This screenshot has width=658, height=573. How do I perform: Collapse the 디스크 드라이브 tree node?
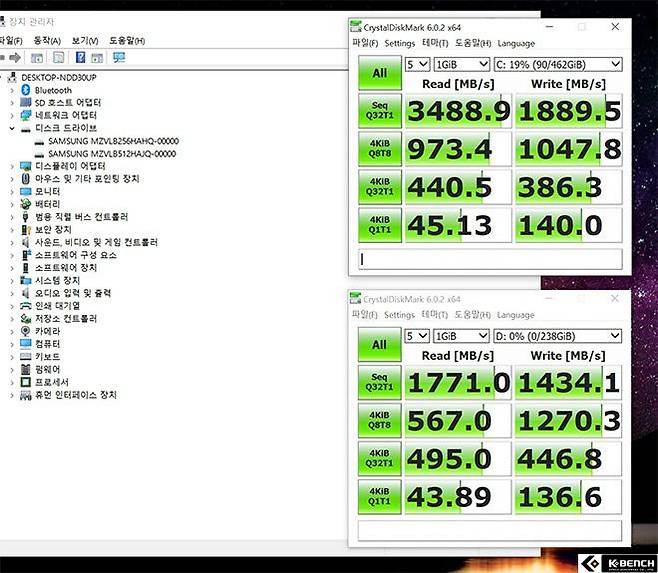(x=12, y=128)
